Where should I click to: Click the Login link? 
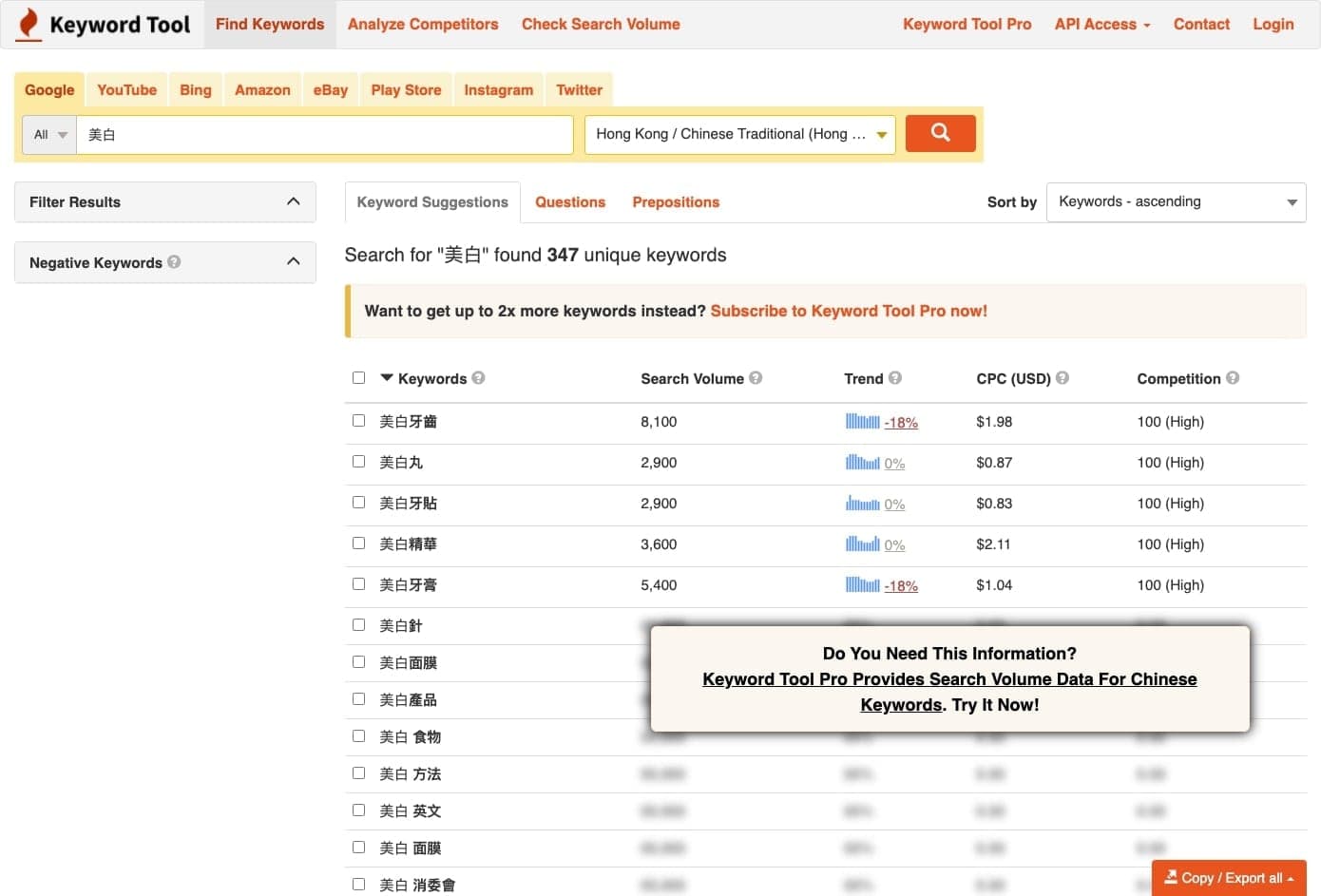pyautogui.click(x=1273, y=24)
